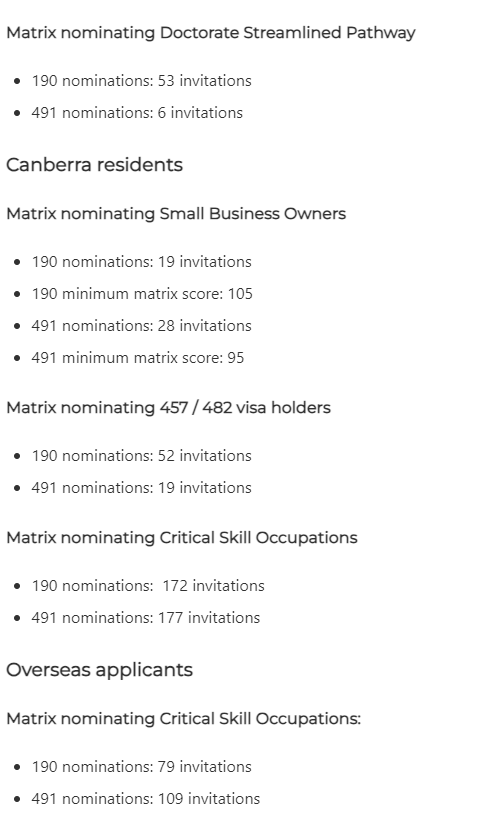Click the Canberra residents heading
The height and width of the screenshot is (835, 494).
pyautogui.click(x=94, y=165)
